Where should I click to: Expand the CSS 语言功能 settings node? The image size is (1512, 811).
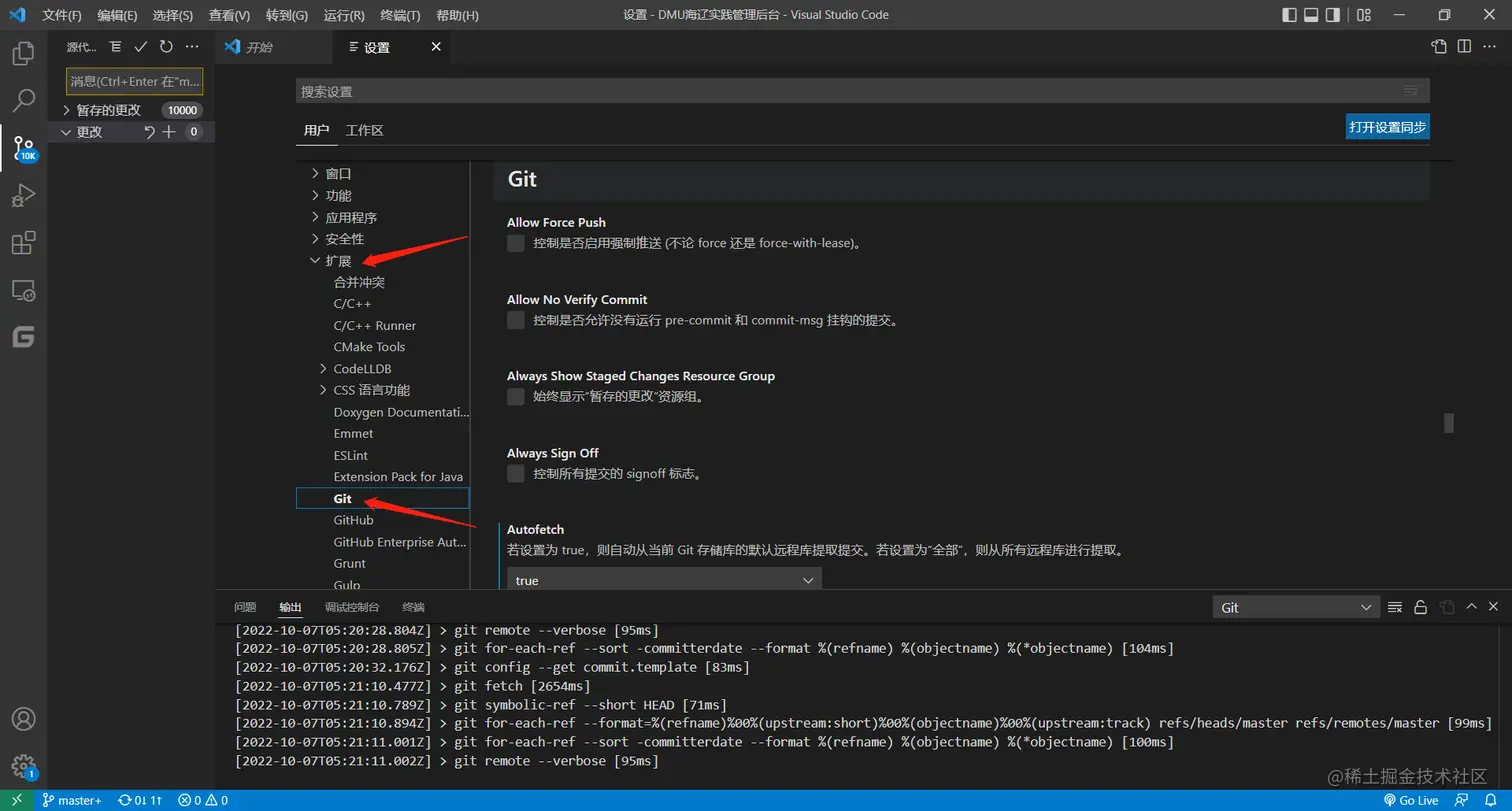pos(324,390)
